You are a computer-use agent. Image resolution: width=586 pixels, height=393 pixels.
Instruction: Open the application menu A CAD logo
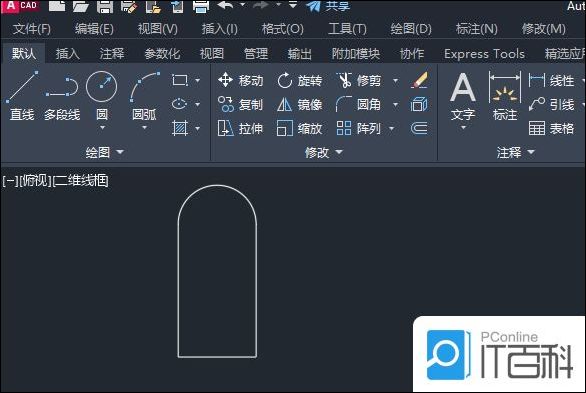(x=21, y=6)
